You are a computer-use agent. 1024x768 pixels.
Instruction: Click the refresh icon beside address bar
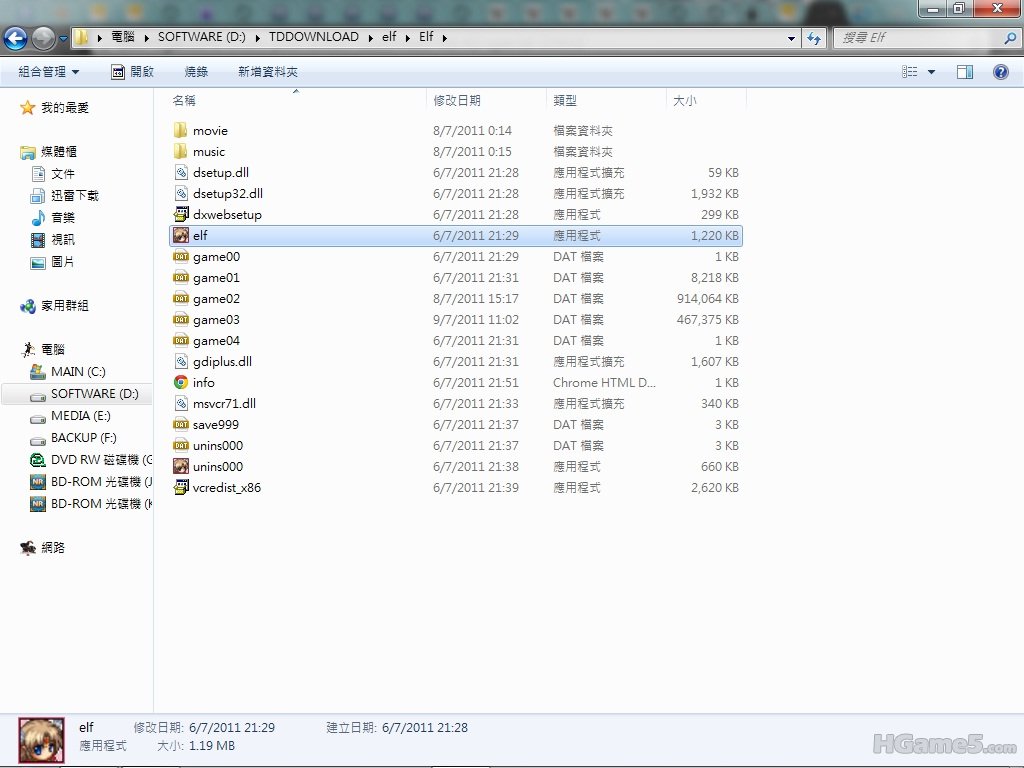tap(814, 38)
